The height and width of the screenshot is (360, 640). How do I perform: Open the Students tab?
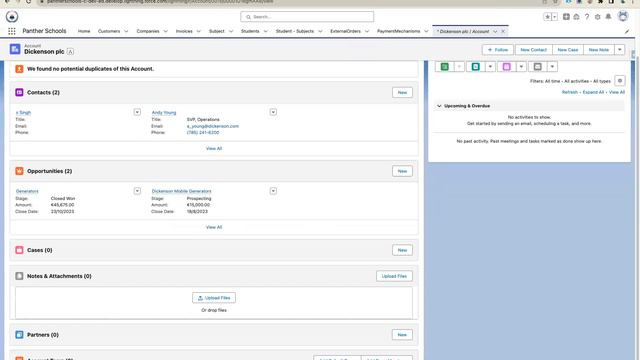tap(250, 31)
